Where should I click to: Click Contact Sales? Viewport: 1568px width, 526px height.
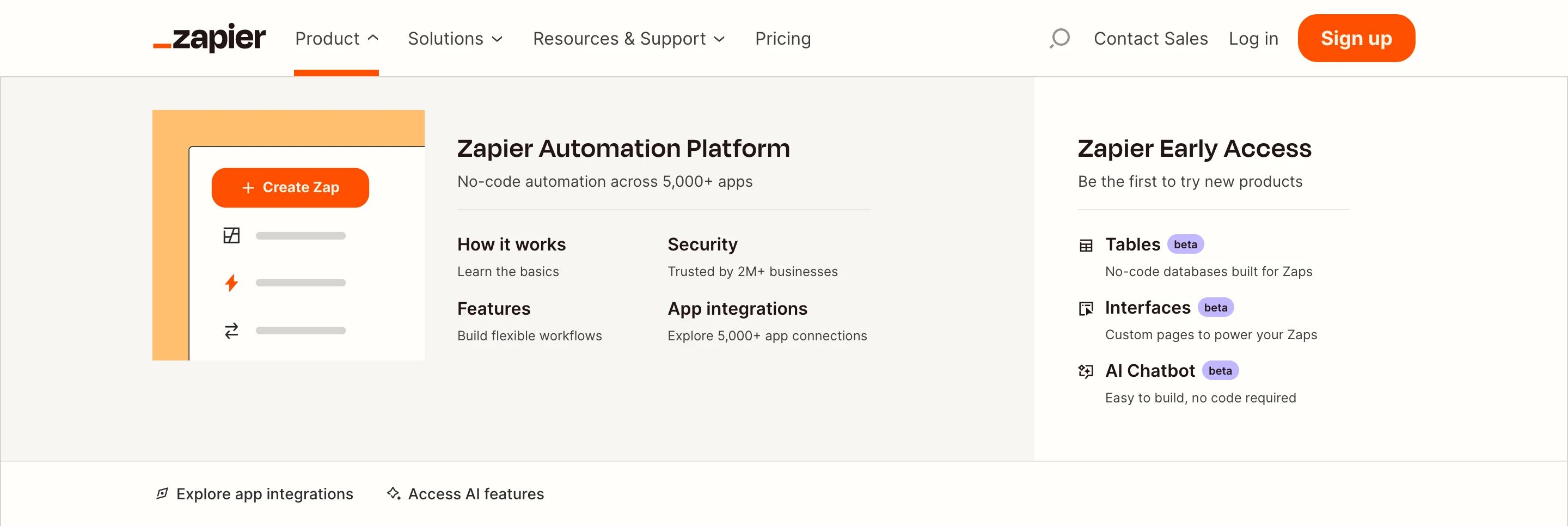(1150, 38)
